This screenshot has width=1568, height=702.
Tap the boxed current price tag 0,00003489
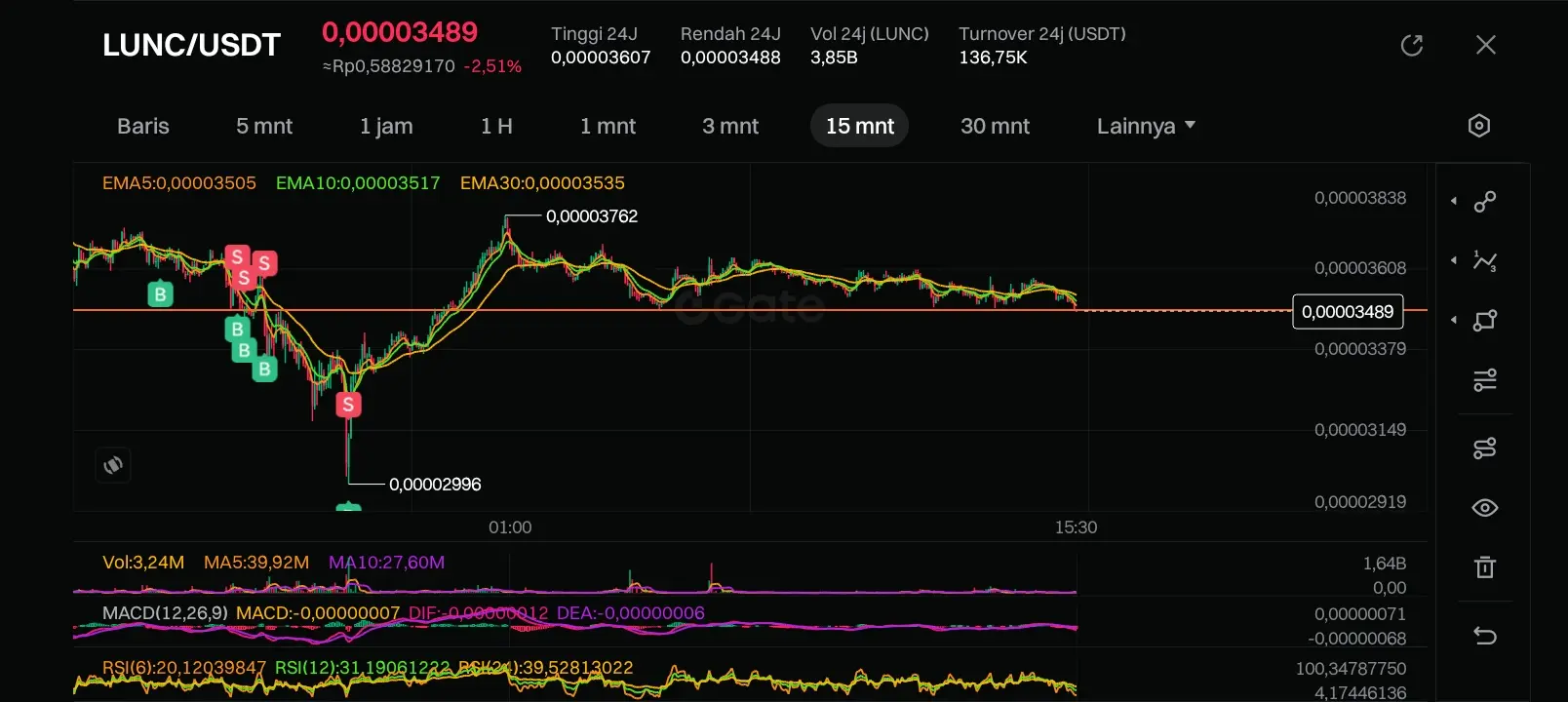[1348, 312]
